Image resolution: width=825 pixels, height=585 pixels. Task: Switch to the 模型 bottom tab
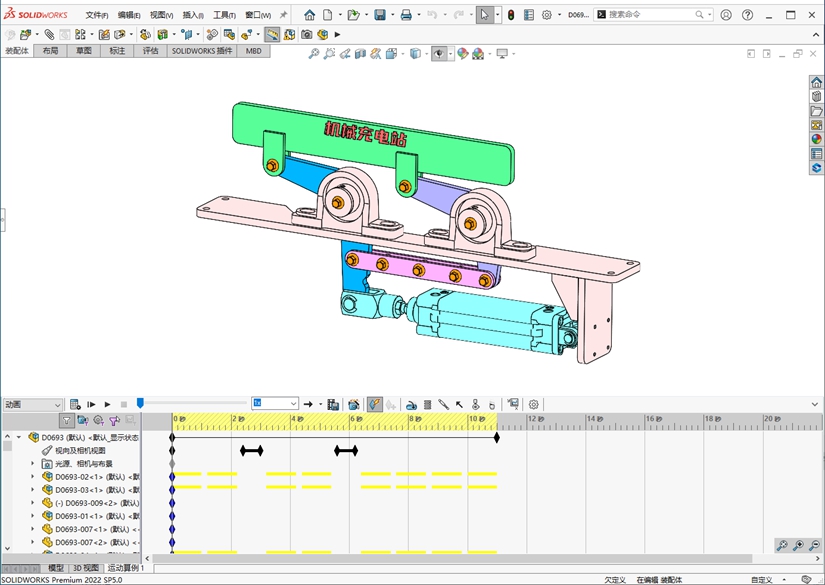[x=56, y=568]
